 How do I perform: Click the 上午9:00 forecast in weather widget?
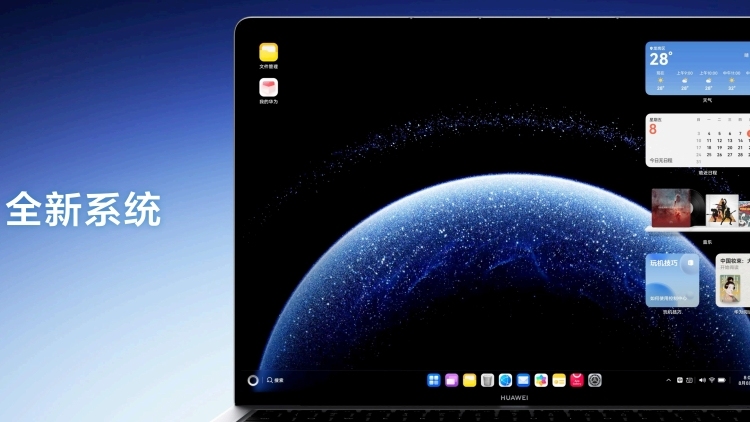(x=684, y=80)
